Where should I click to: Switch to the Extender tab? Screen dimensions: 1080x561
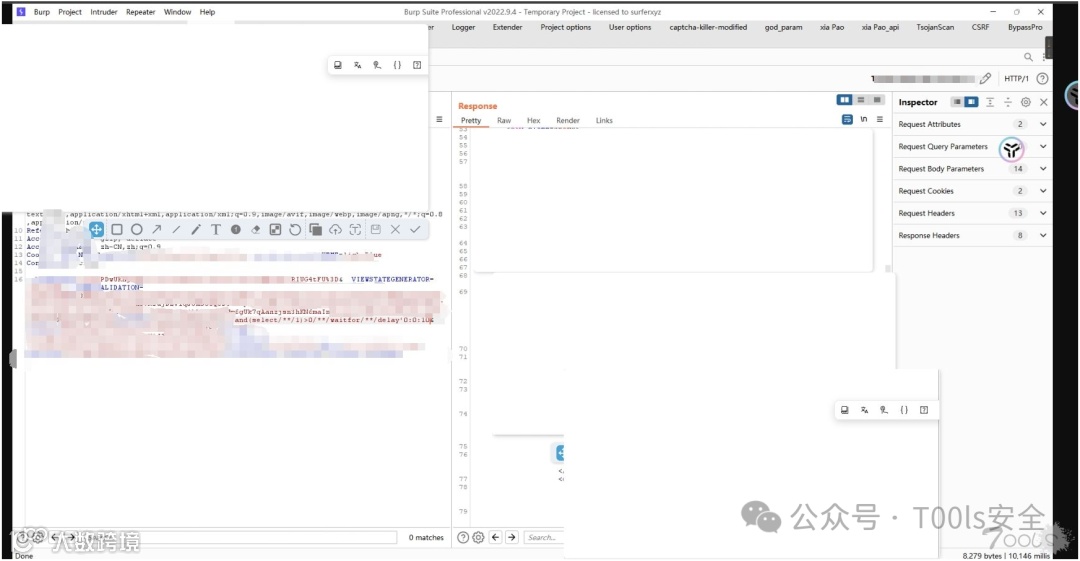[x=508, y=27]
